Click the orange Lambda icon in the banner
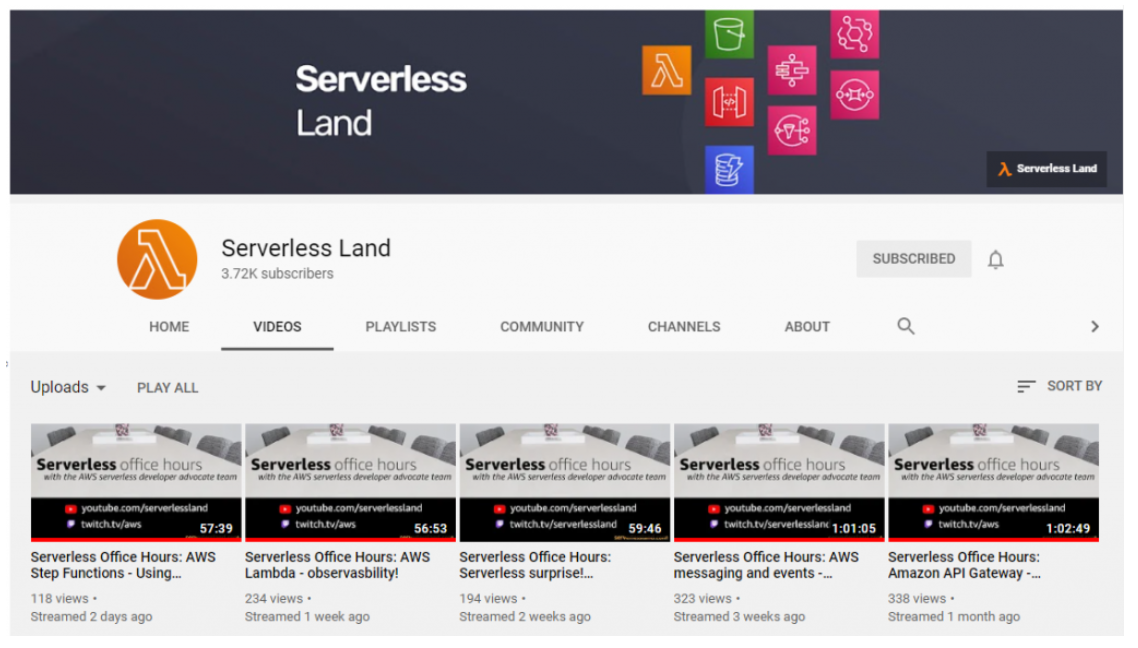Image resolution: width=1138 pixels, height=648 pixels. pos(666,70)
